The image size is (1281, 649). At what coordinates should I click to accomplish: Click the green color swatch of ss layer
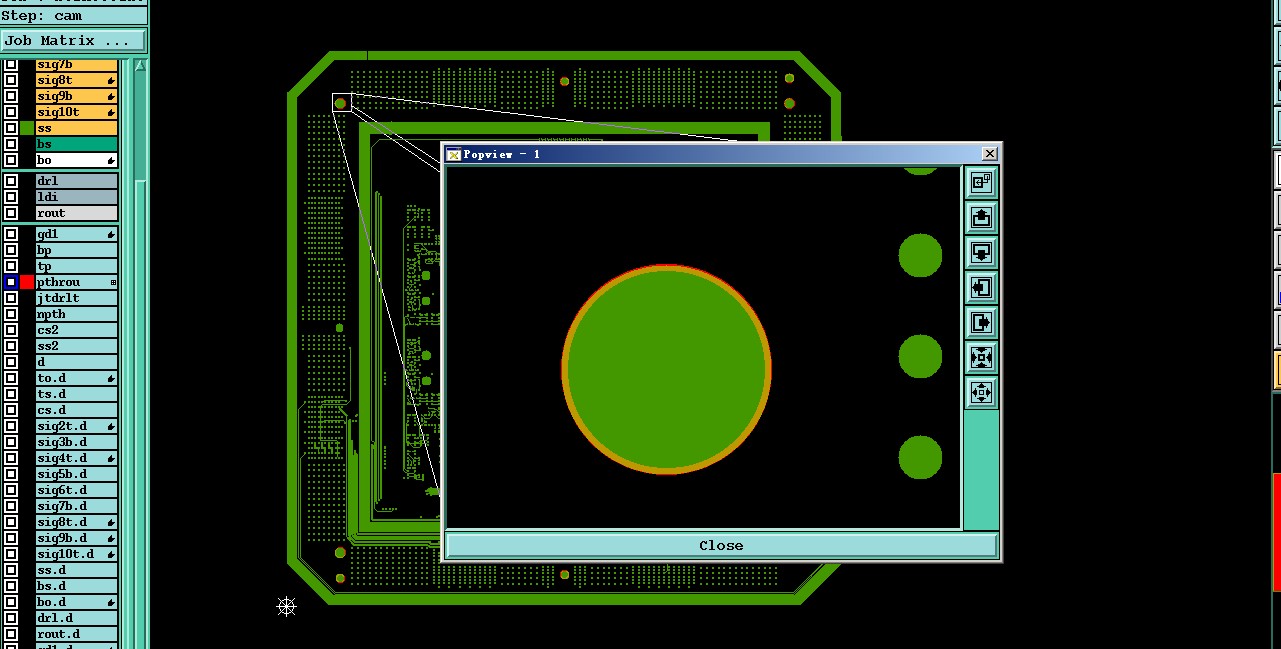point(27,128)
